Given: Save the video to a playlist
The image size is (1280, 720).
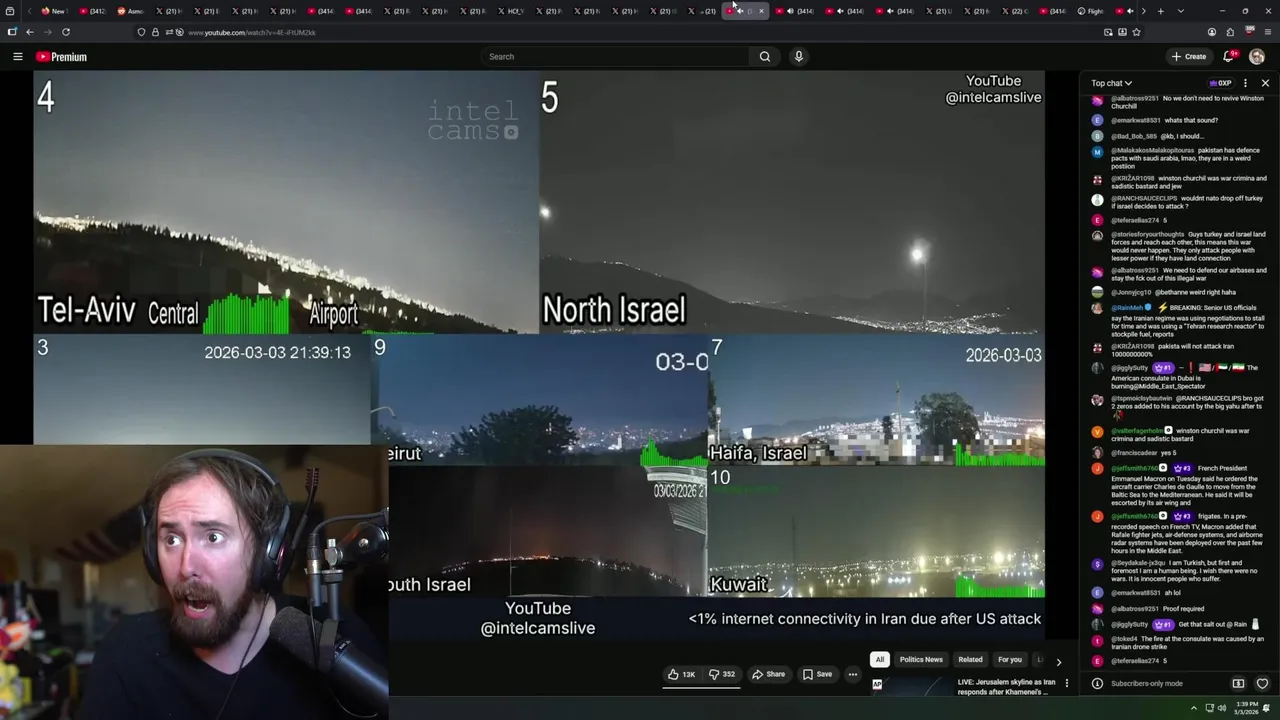Looking at the screenshot, I should coord(818,674).
